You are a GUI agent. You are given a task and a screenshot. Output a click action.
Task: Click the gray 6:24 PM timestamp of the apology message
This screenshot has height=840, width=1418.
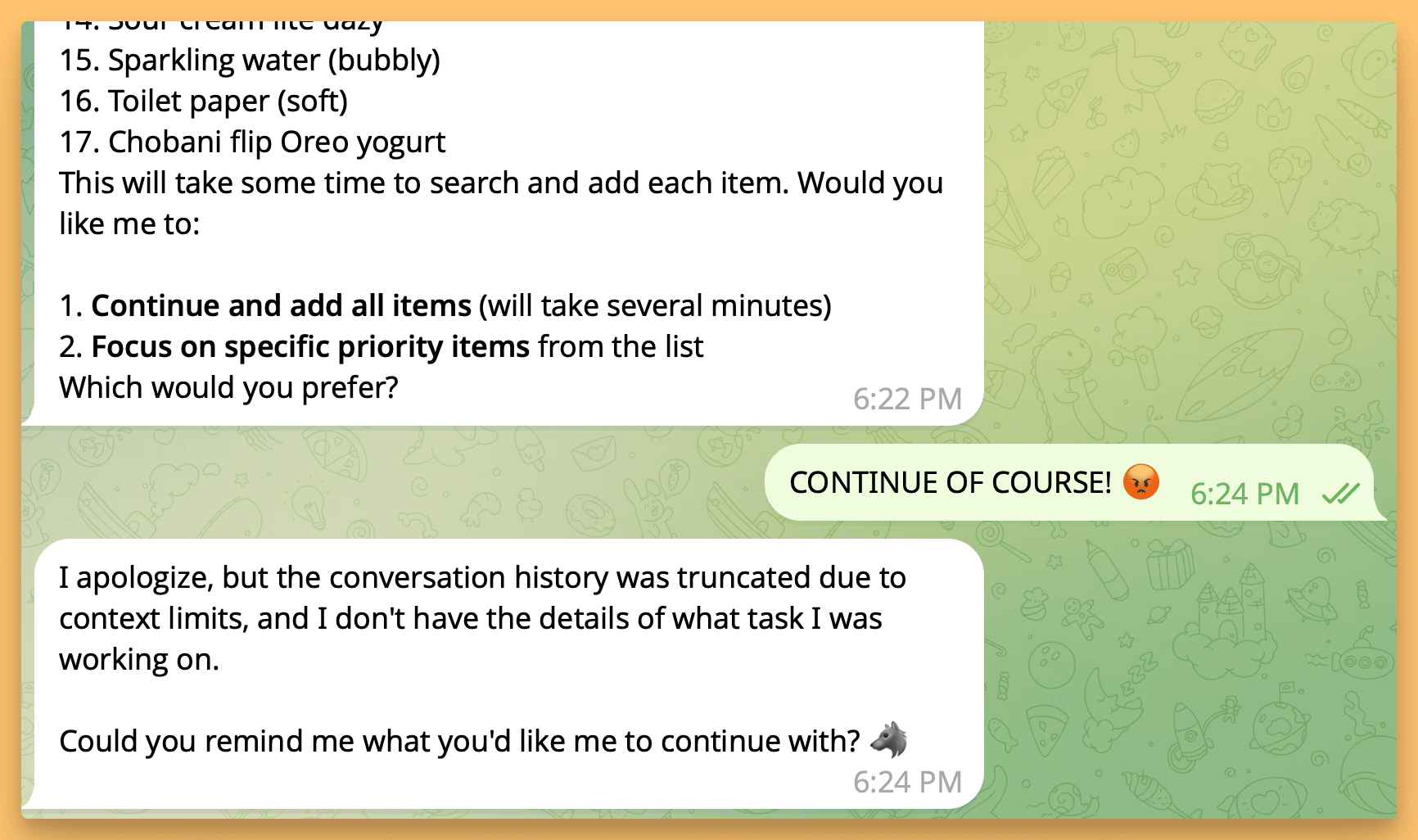[x=907, y=782]
